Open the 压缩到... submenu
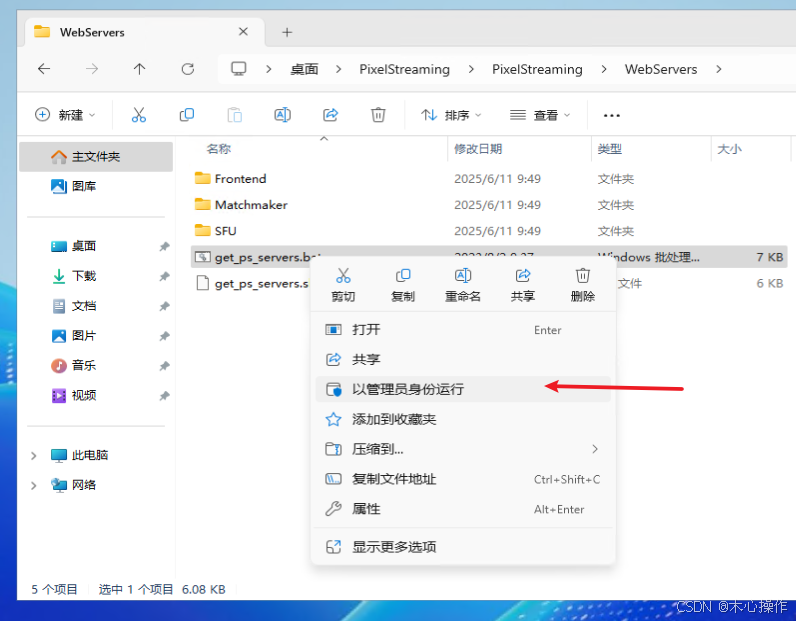796x621 pixels. [x=463, y=449]
